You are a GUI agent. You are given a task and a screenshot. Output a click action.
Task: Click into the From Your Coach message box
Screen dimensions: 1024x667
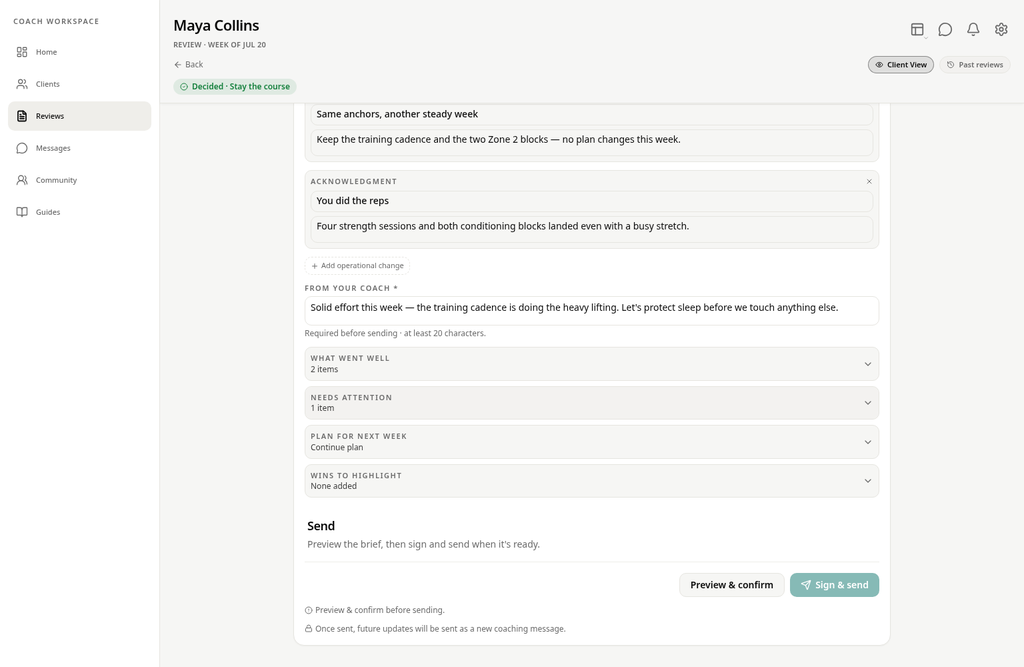pyautogui.click(x=592, y=311)
